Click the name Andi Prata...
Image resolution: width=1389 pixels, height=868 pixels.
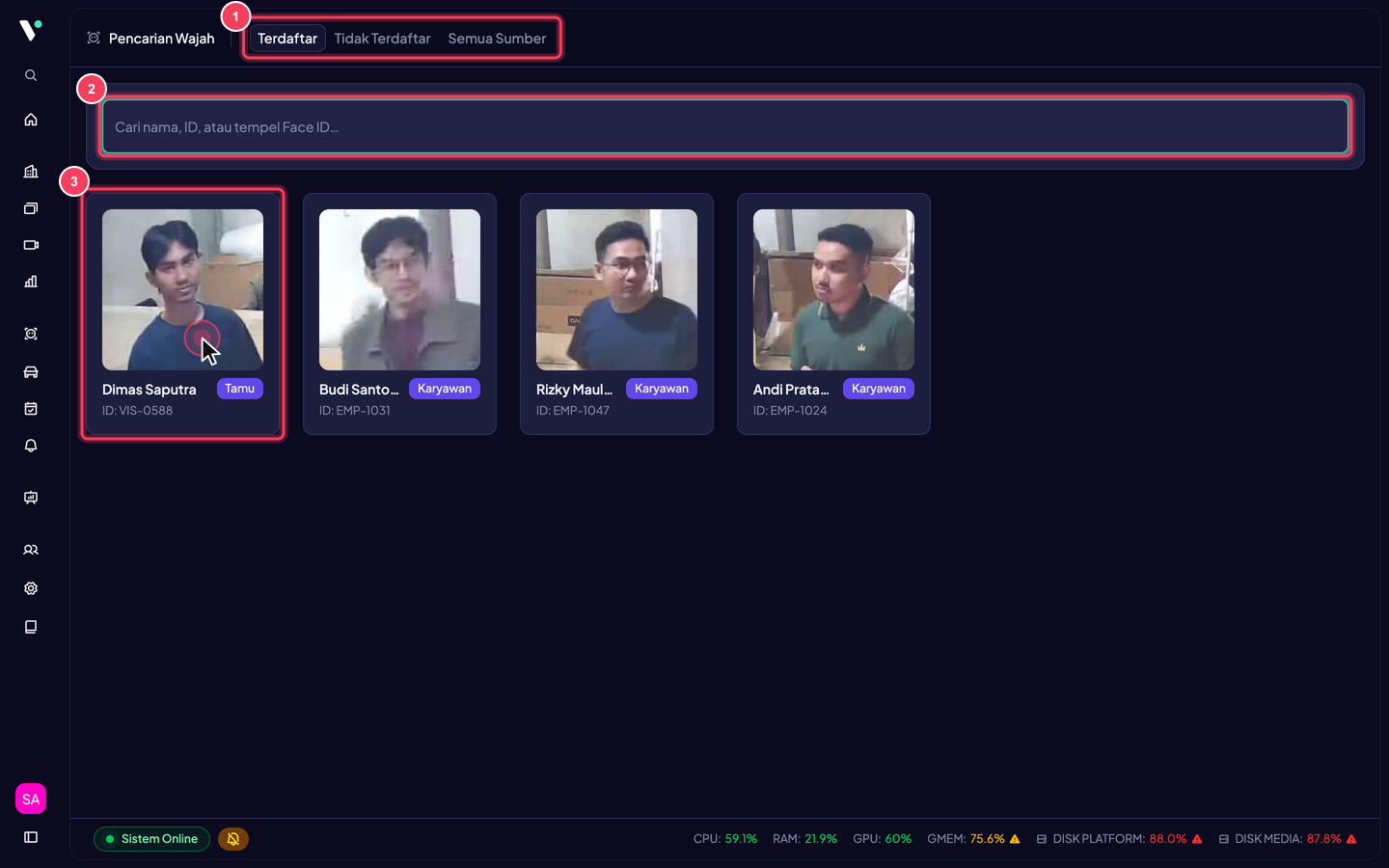click(x=791, y=390)
